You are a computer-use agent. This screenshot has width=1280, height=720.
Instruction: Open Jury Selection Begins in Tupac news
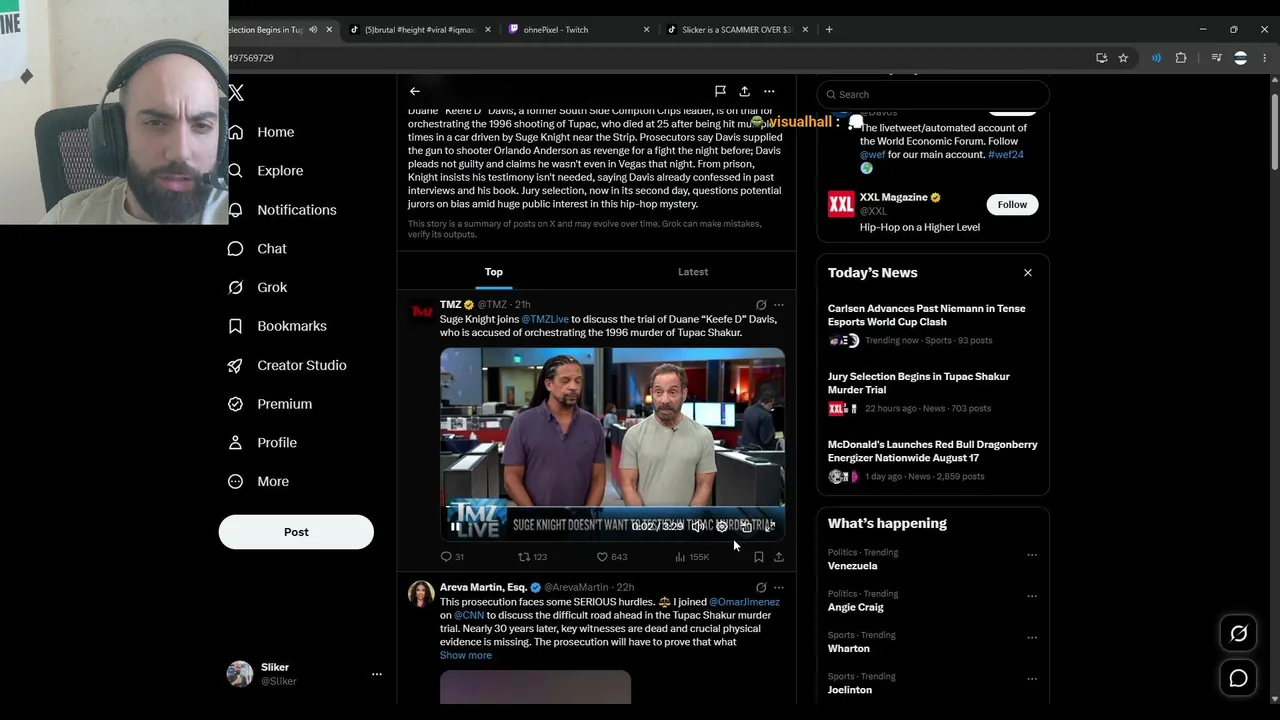(933, 393)
